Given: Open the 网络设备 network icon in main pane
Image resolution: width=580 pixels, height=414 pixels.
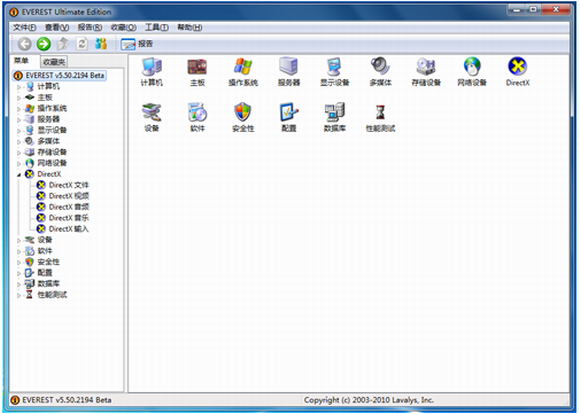Looking at the screenshot, I should click(x=472, y=72).
